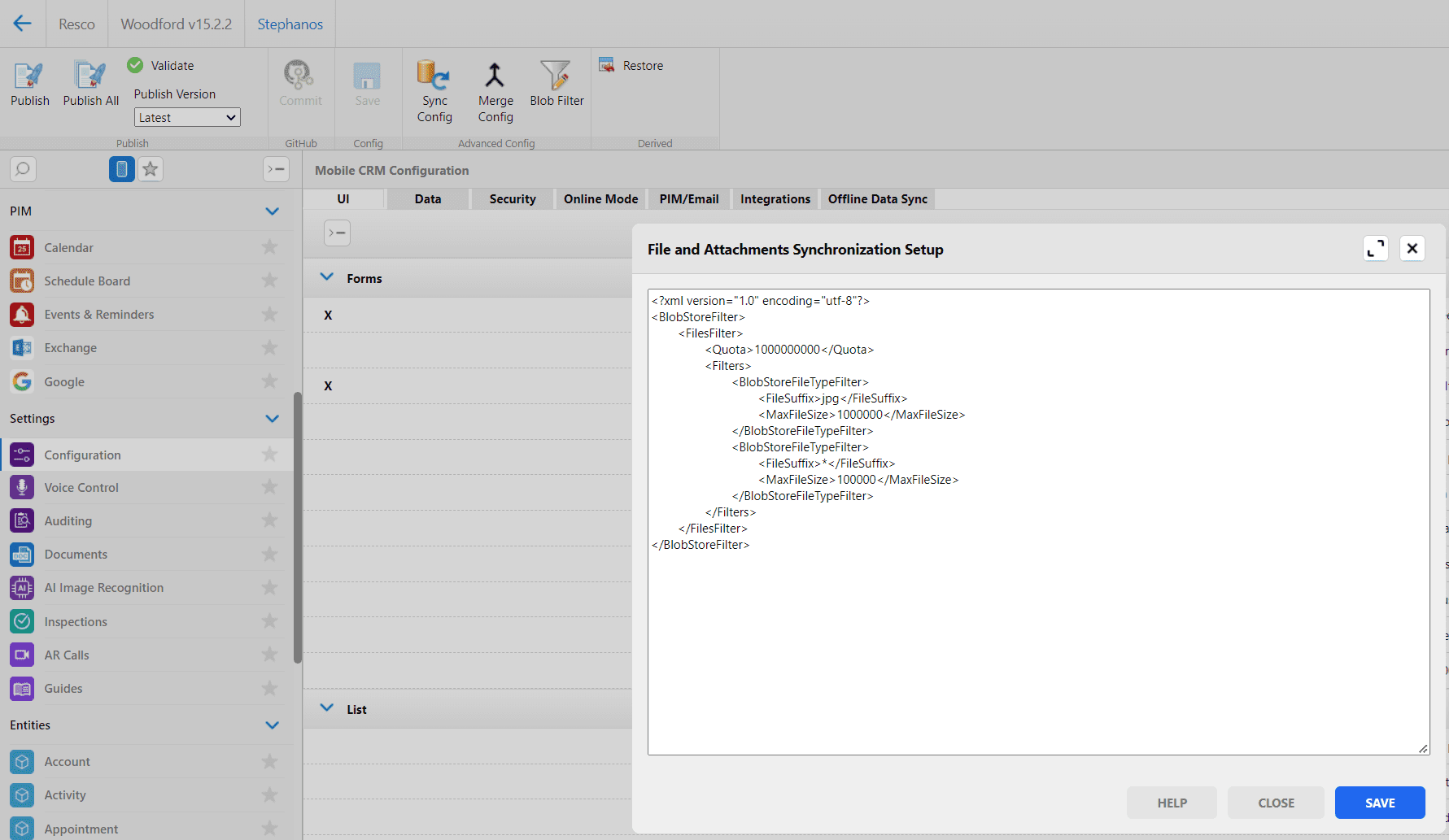
Task: Collapse the PIM section
Action: point(272,211)
